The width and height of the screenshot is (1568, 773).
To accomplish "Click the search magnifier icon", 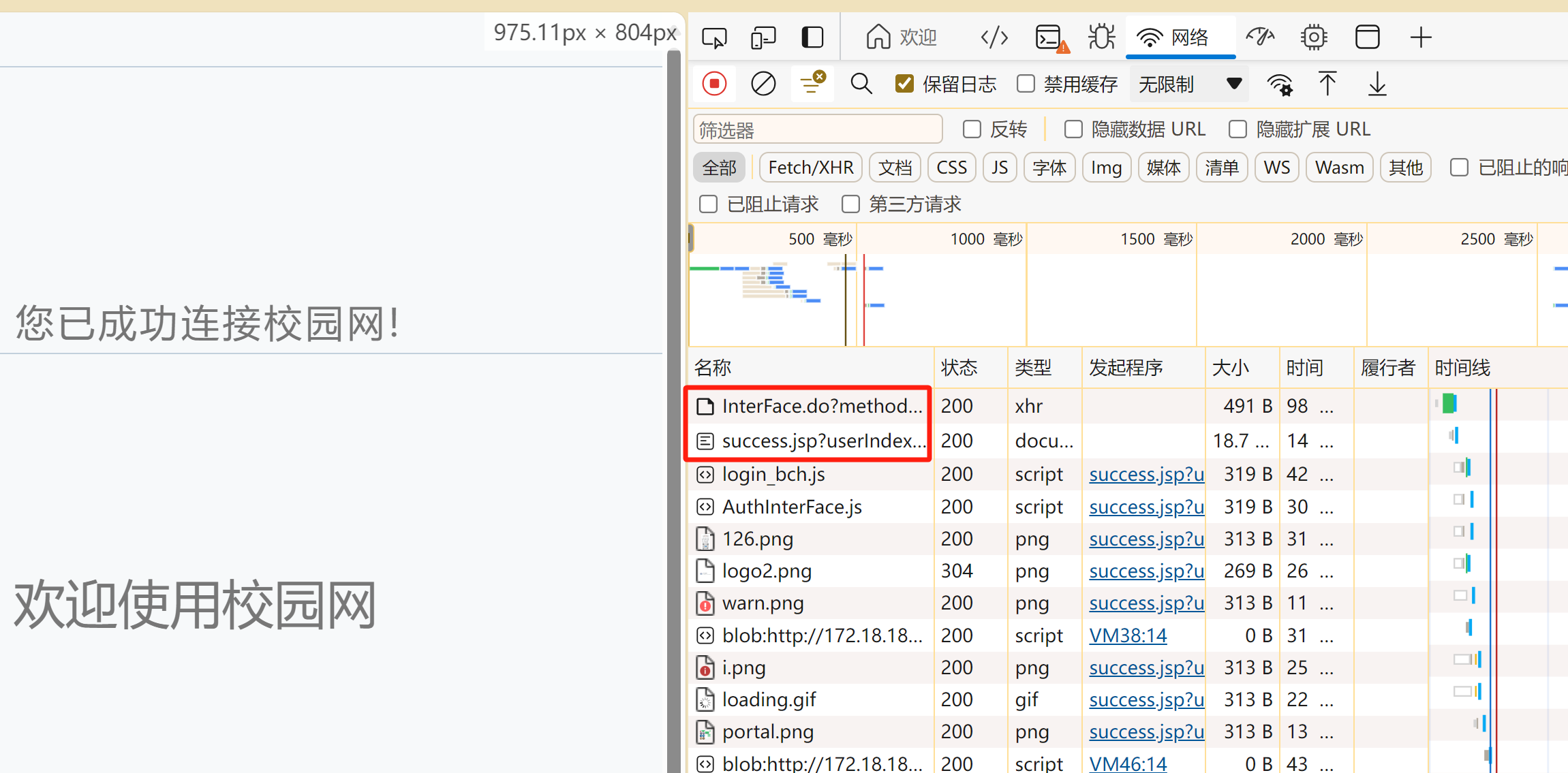I will point(861,84).
